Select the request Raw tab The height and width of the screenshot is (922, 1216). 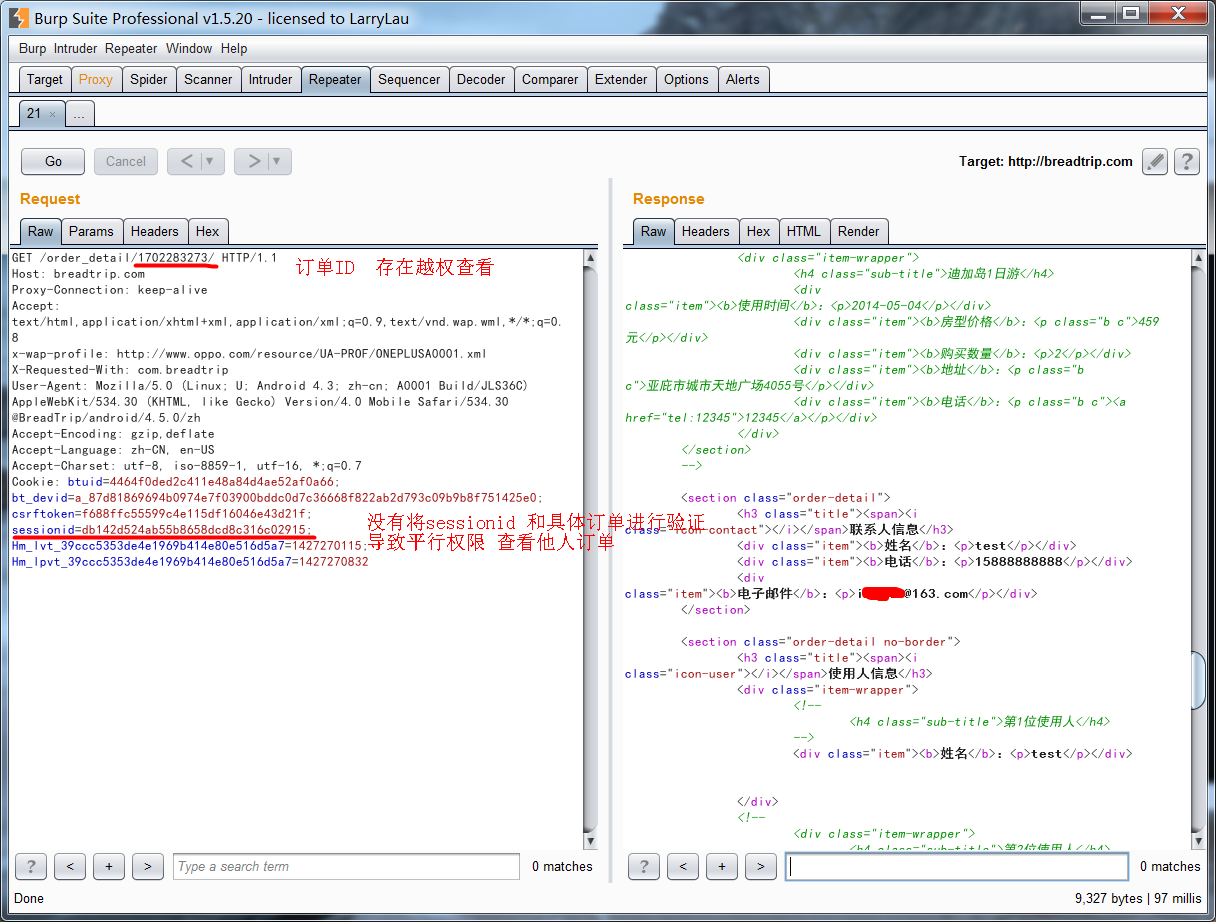click(41, 231)
